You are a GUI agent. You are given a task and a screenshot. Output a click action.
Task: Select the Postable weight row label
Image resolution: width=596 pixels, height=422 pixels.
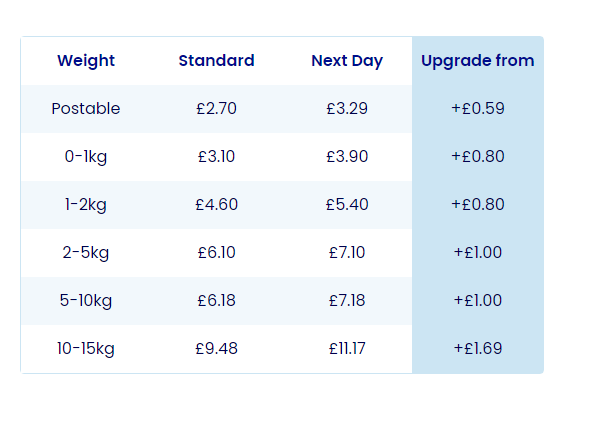(86, 109)
